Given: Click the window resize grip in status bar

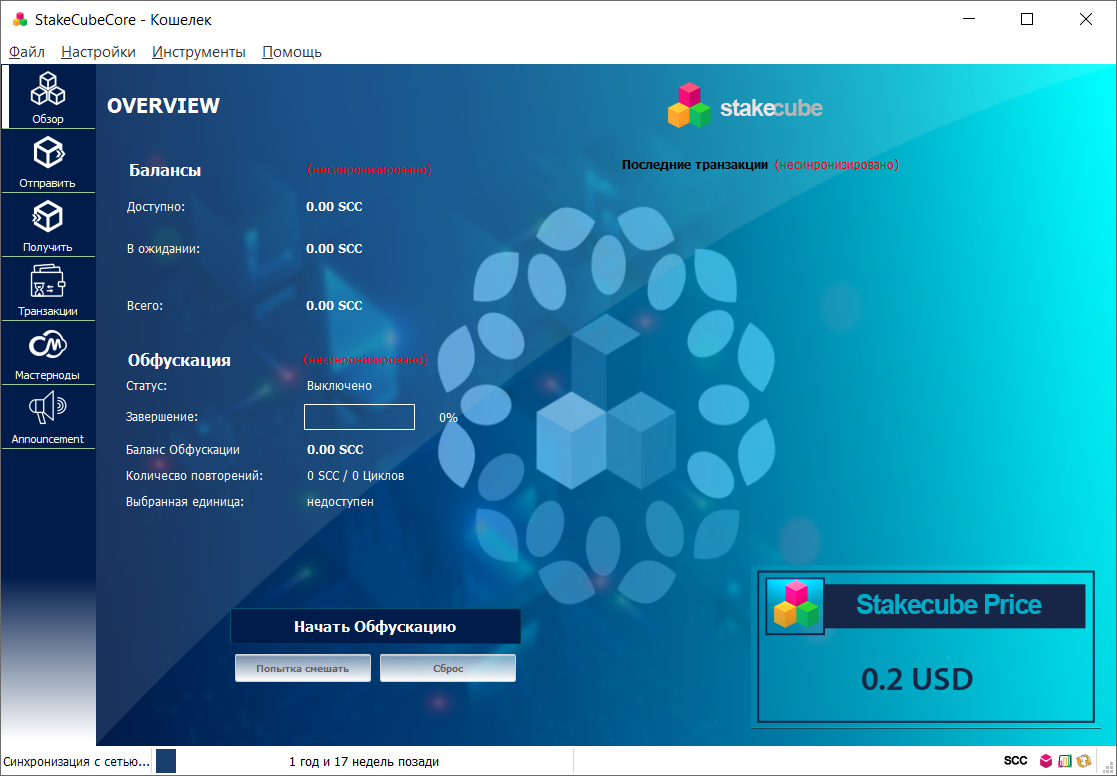Looking at the screenshot, I should click(1108, 768).
